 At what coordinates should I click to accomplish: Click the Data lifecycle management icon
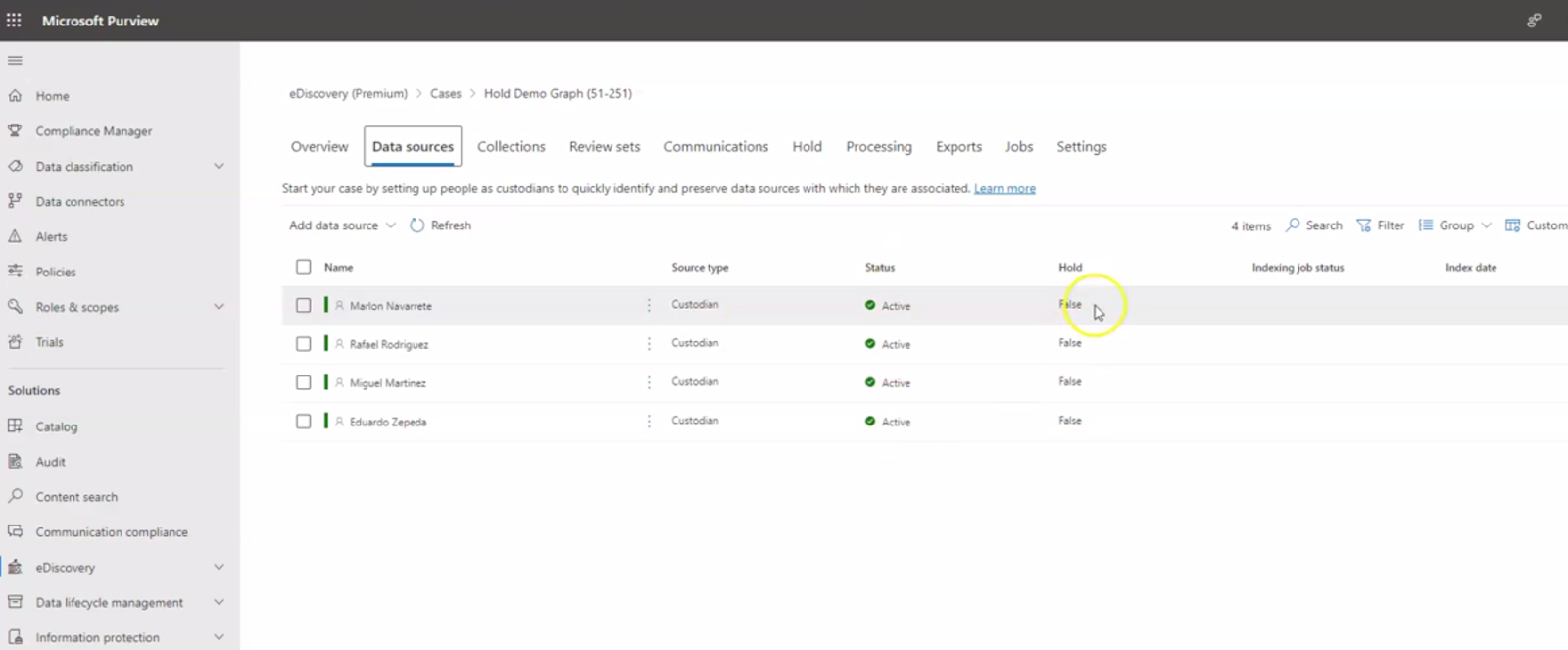[15, 602]
